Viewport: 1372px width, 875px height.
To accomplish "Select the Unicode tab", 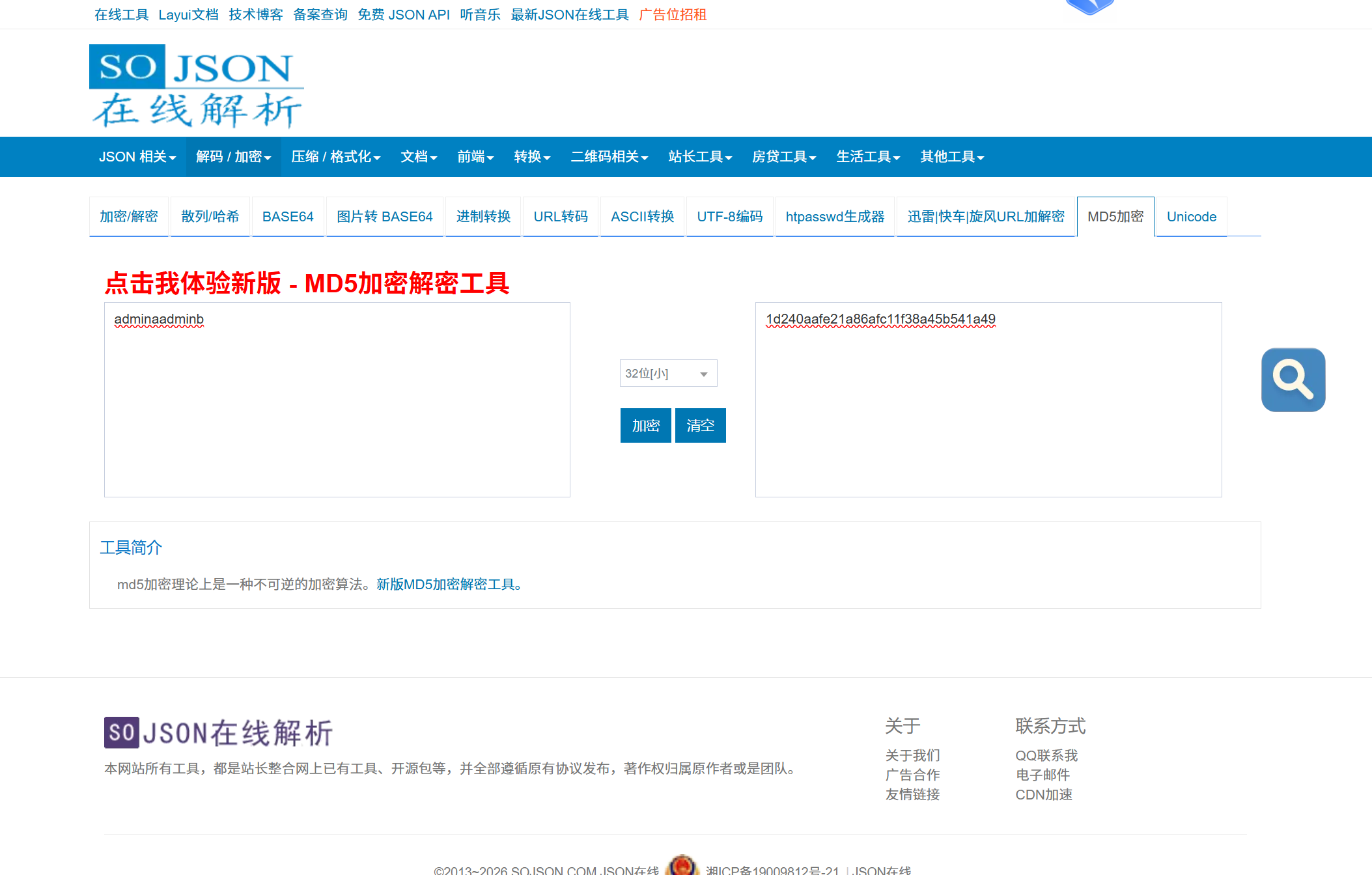I will click(1191, 217).
